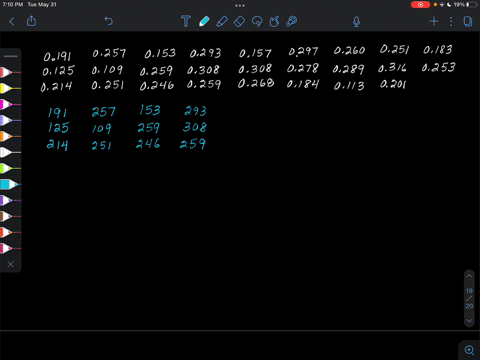Viewport: 480px width, 360px height.
Task: Choose the selected cyan pen
Action: pos(10,184)
